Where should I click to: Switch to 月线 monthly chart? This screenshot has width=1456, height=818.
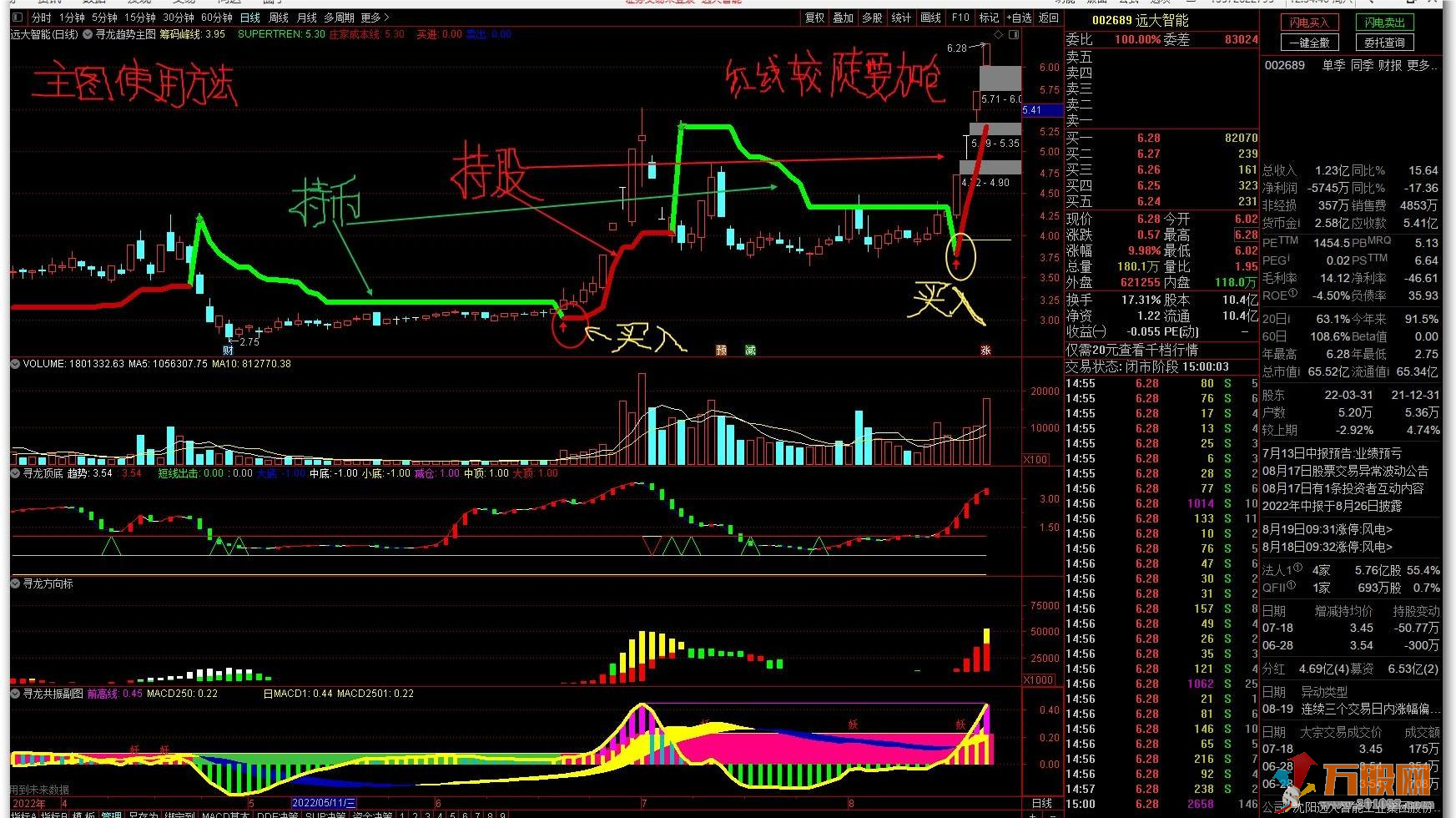click(307, 18)
